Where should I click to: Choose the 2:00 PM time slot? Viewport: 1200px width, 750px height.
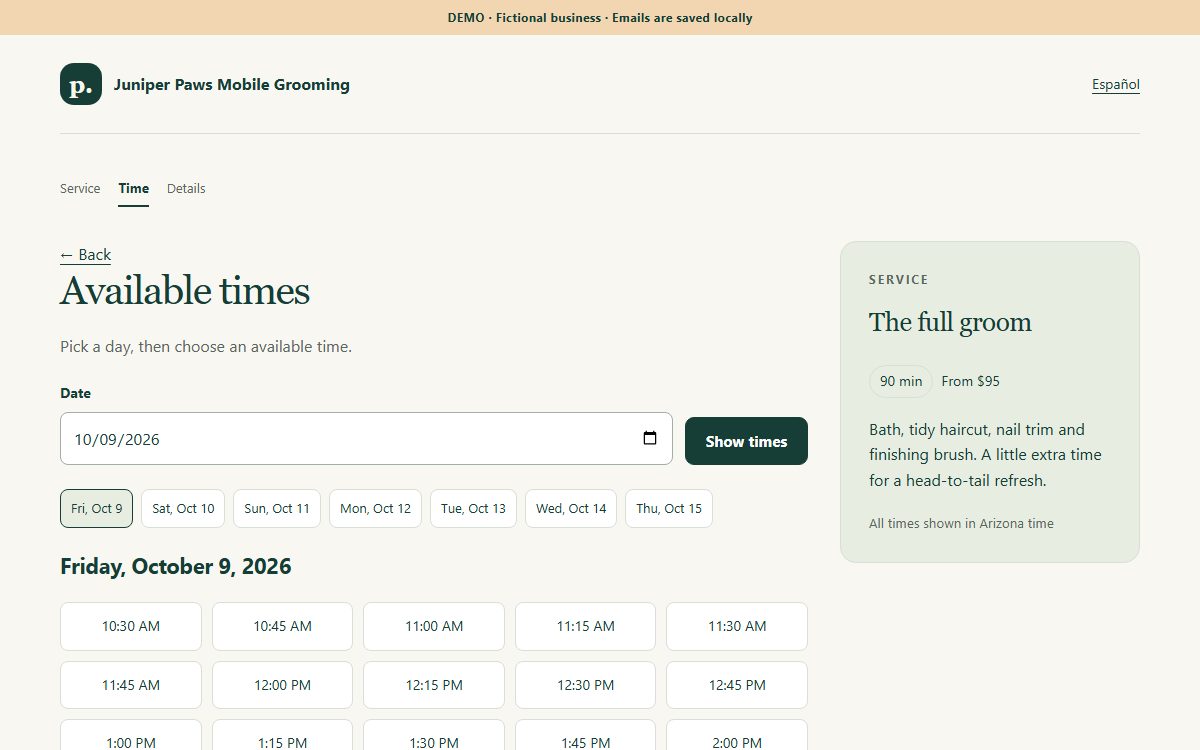click(x=737, y=736)
